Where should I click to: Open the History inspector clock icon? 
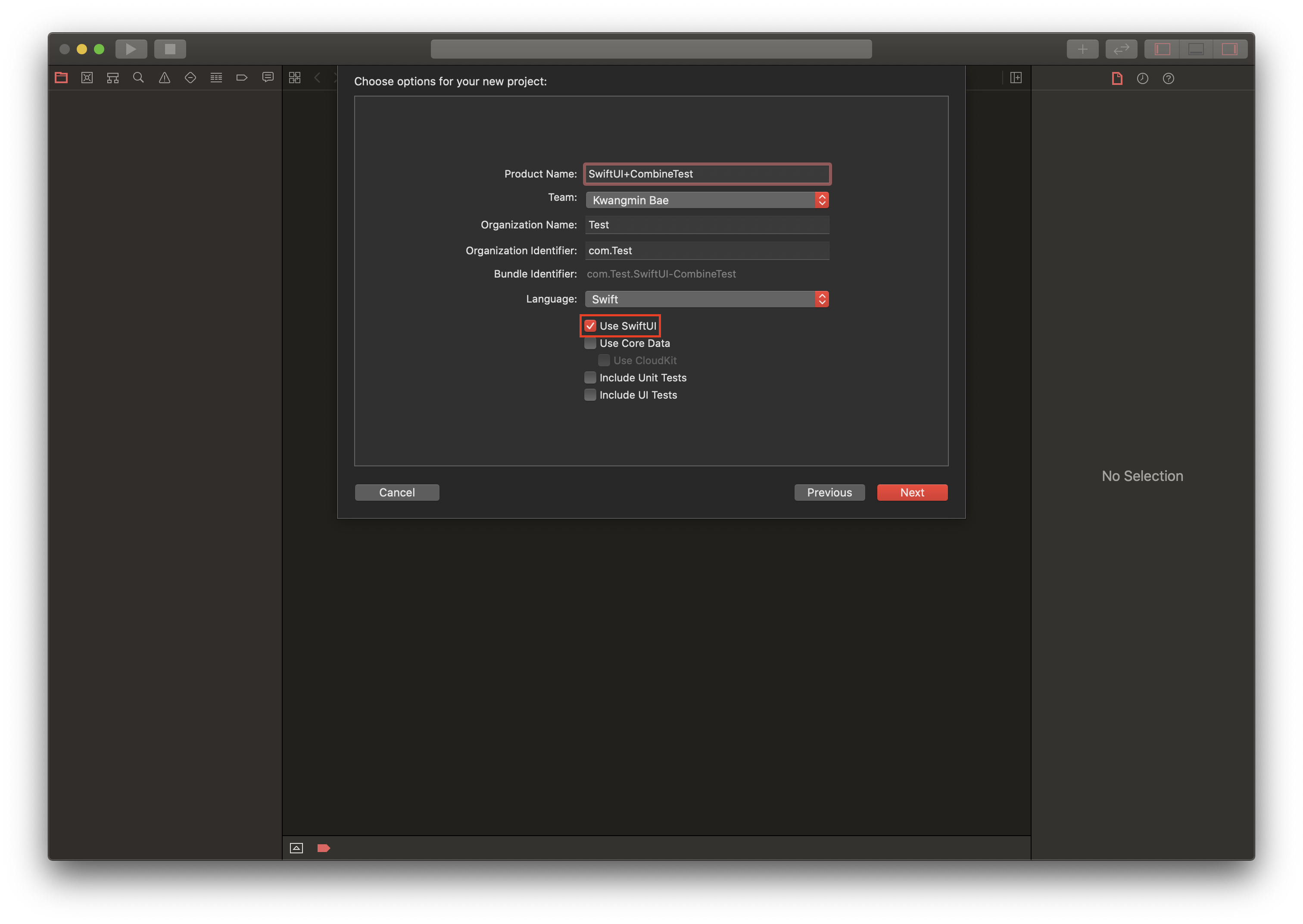(1142, 78)
